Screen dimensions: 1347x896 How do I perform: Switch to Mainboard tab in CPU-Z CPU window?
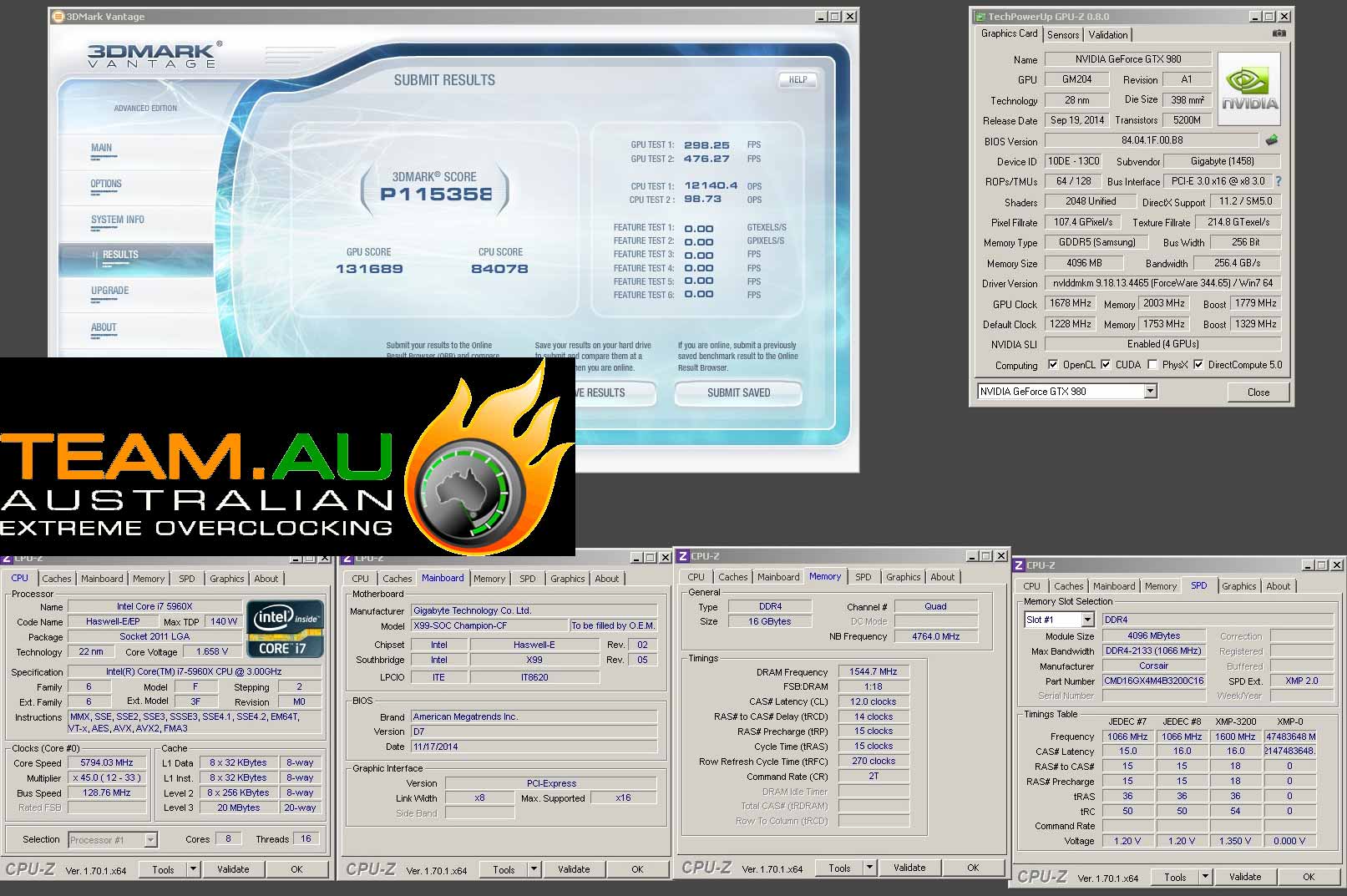[x=102, y=579]
